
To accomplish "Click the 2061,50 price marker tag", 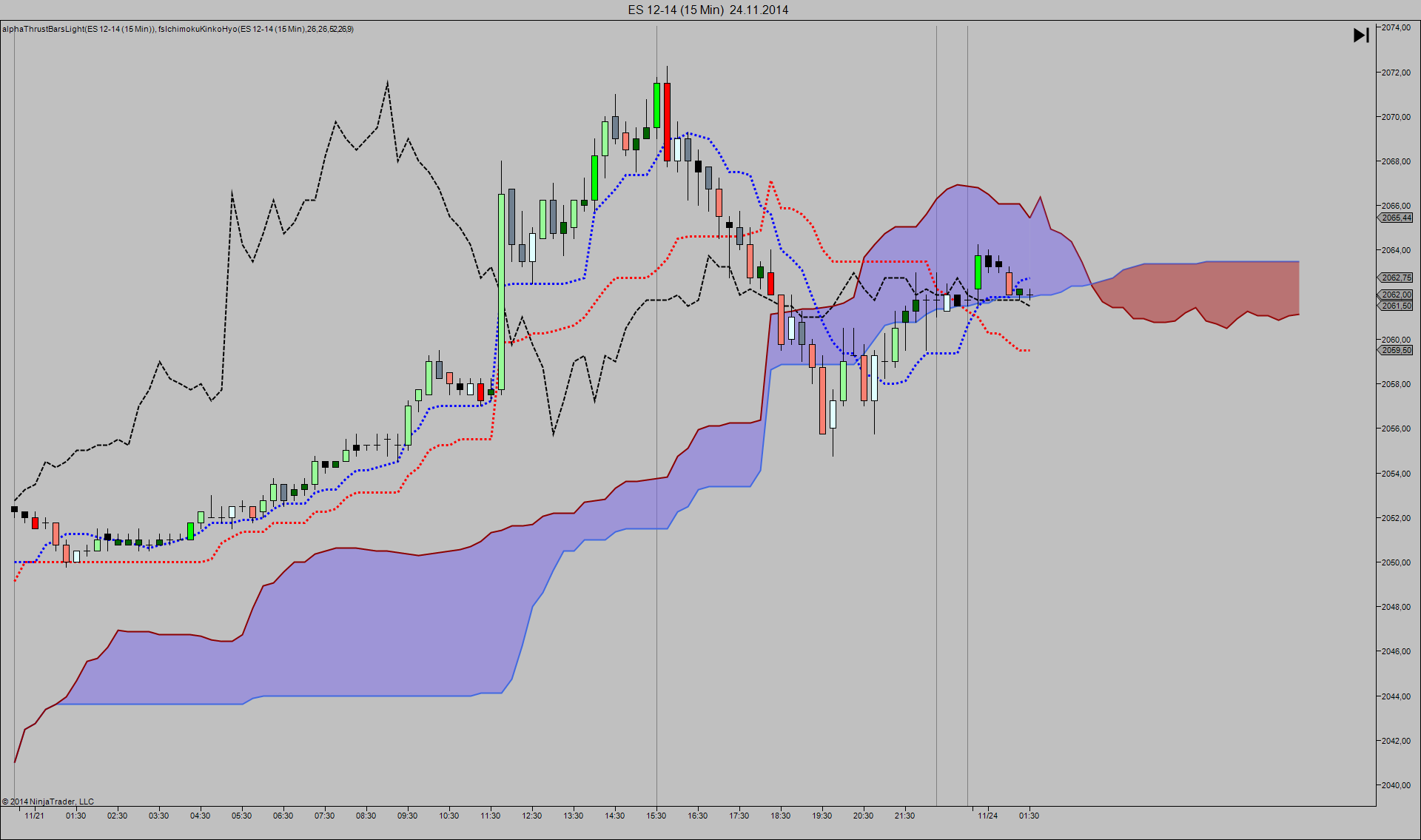I will [x=1396, y=306].
